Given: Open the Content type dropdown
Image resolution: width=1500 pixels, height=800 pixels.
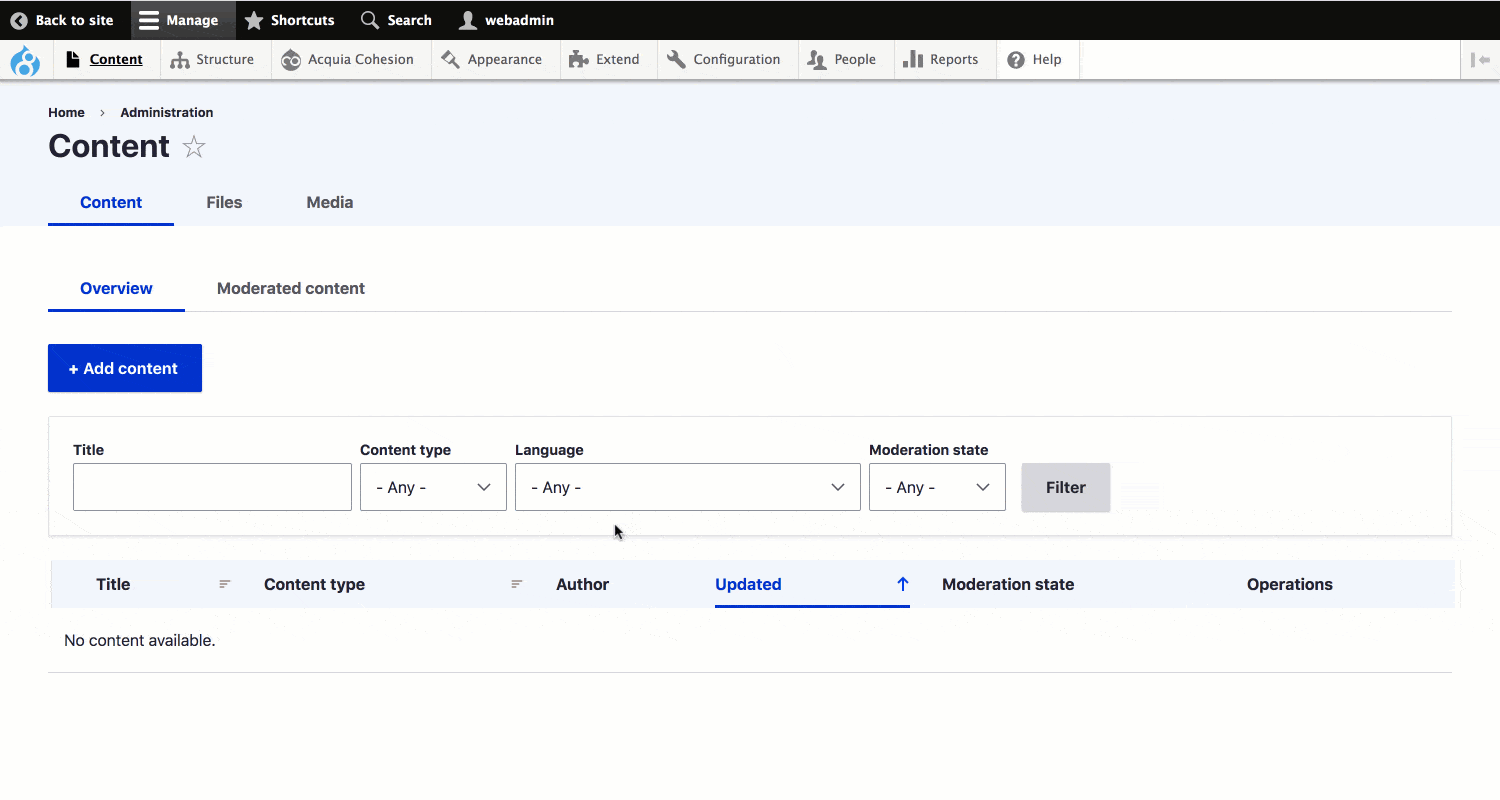Looking at the screenshot, I should pyautogui.click(x=433, y=487).
